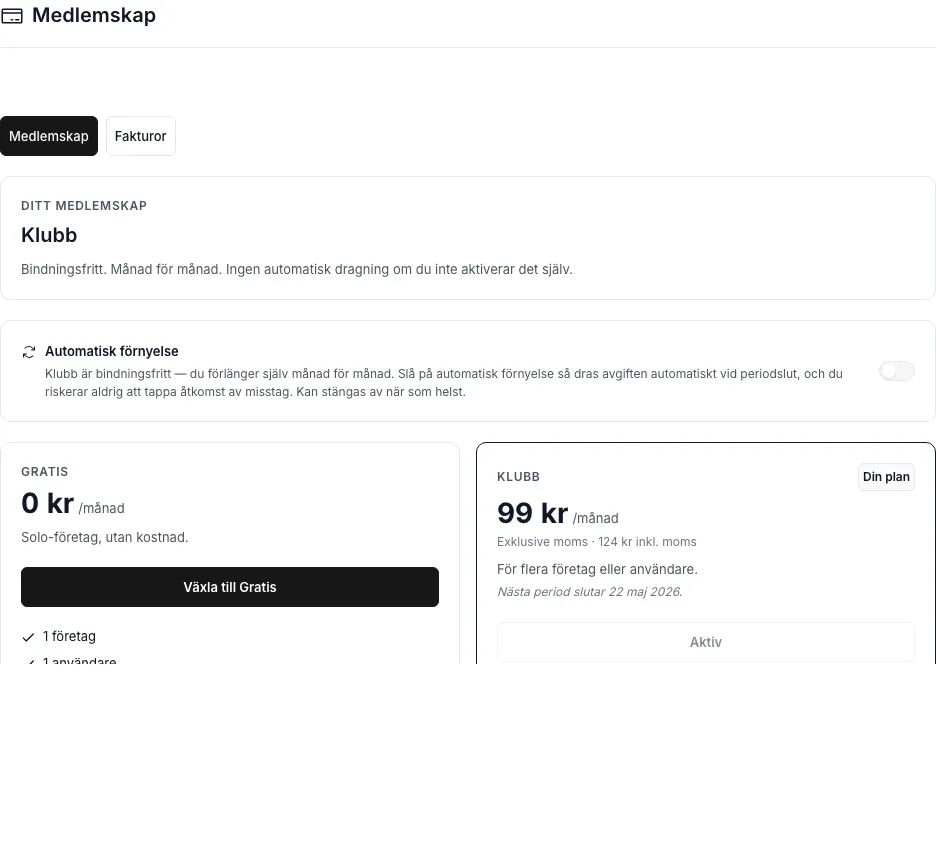The width and height of the screenshot is (936, 860).
Task: Click Nästa period slutar 22 maj 2026 text
Action: click(x=590, y=592)
